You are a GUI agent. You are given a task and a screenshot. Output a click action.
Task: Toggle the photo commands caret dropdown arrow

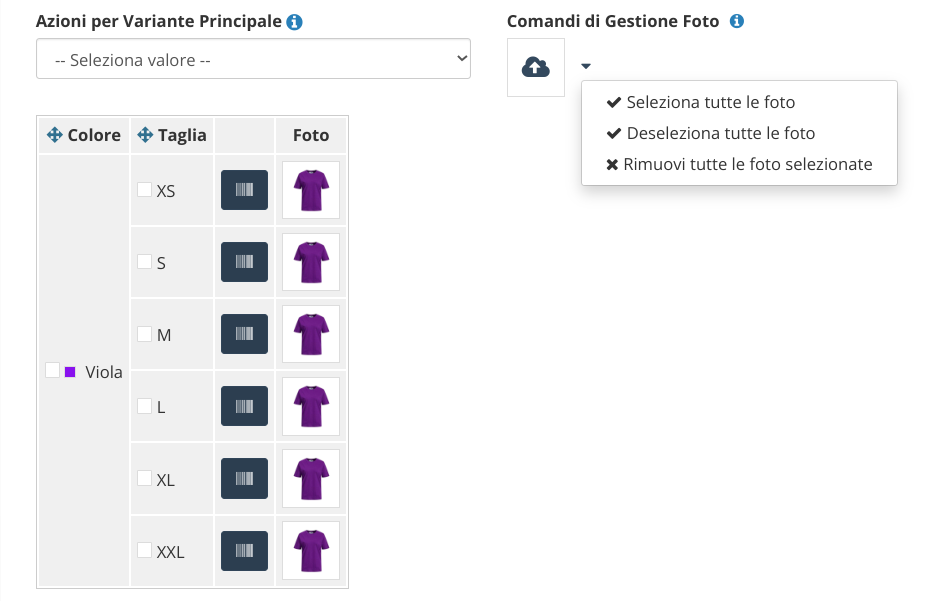tap(586, 66)
